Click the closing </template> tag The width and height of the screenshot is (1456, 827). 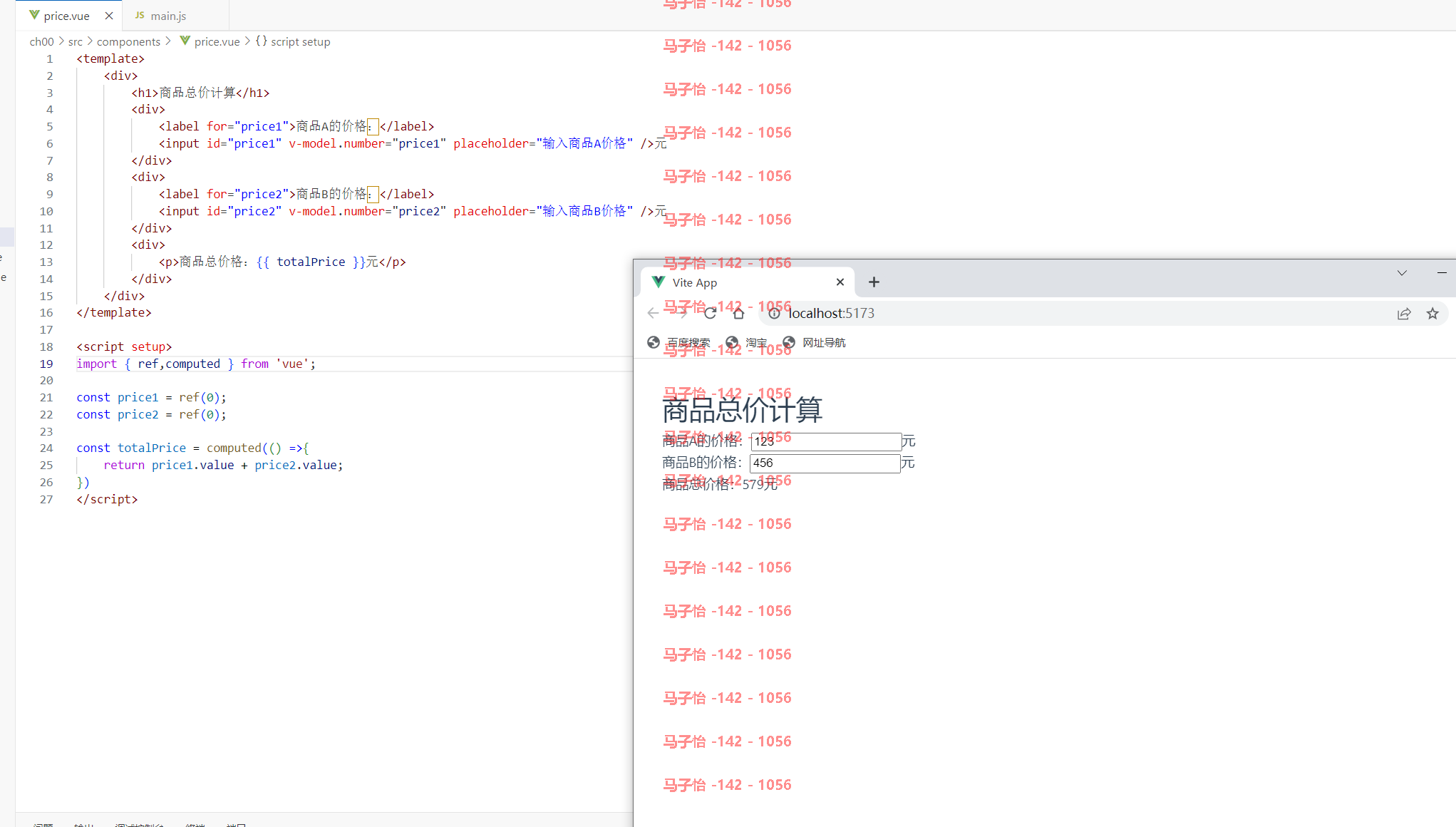pos(114,312)
